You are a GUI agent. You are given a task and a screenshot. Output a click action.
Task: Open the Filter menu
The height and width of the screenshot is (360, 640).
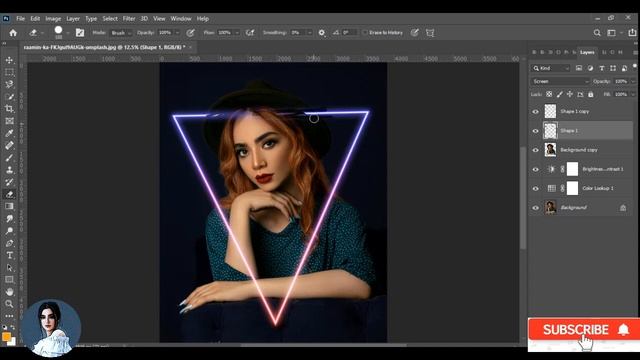pyautogui.click(x=129, y=19)
